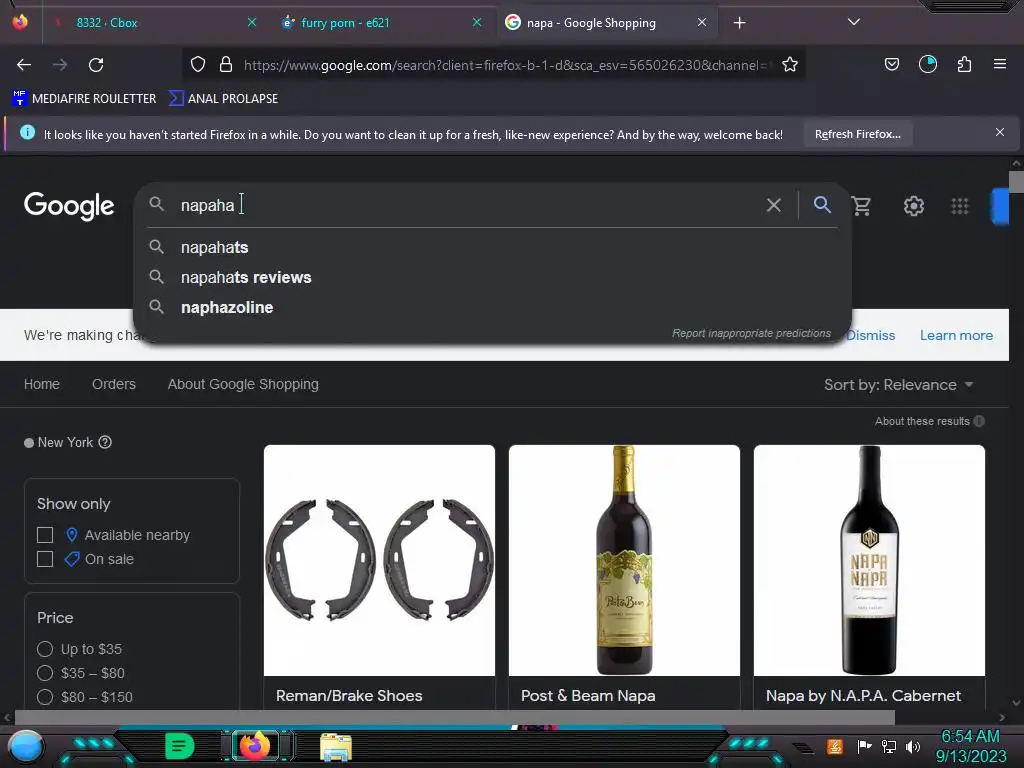
Task: Open the Pocket save icon
Action: 891,64
